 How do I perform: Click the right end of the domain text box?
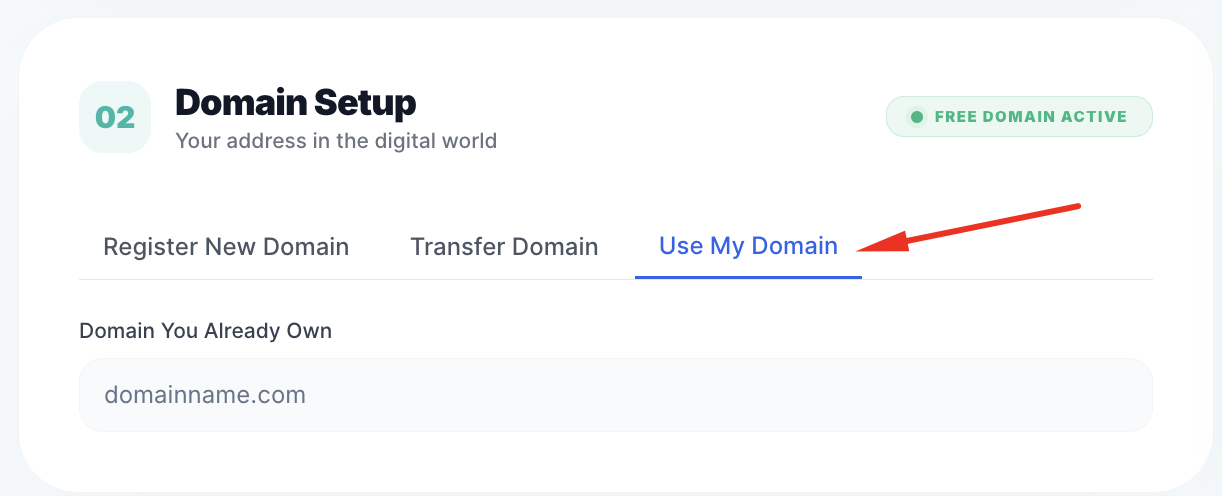point(1120,395)
